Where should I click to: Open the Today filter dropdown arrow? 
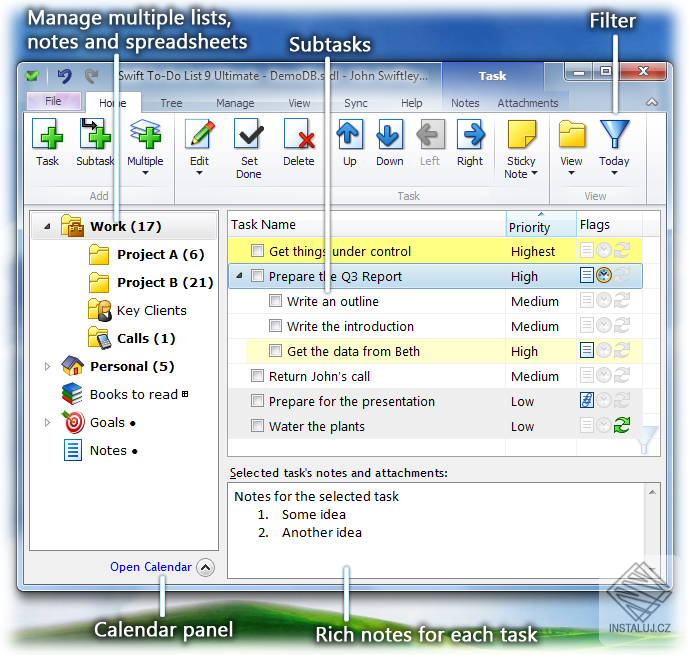pos(614,173)
